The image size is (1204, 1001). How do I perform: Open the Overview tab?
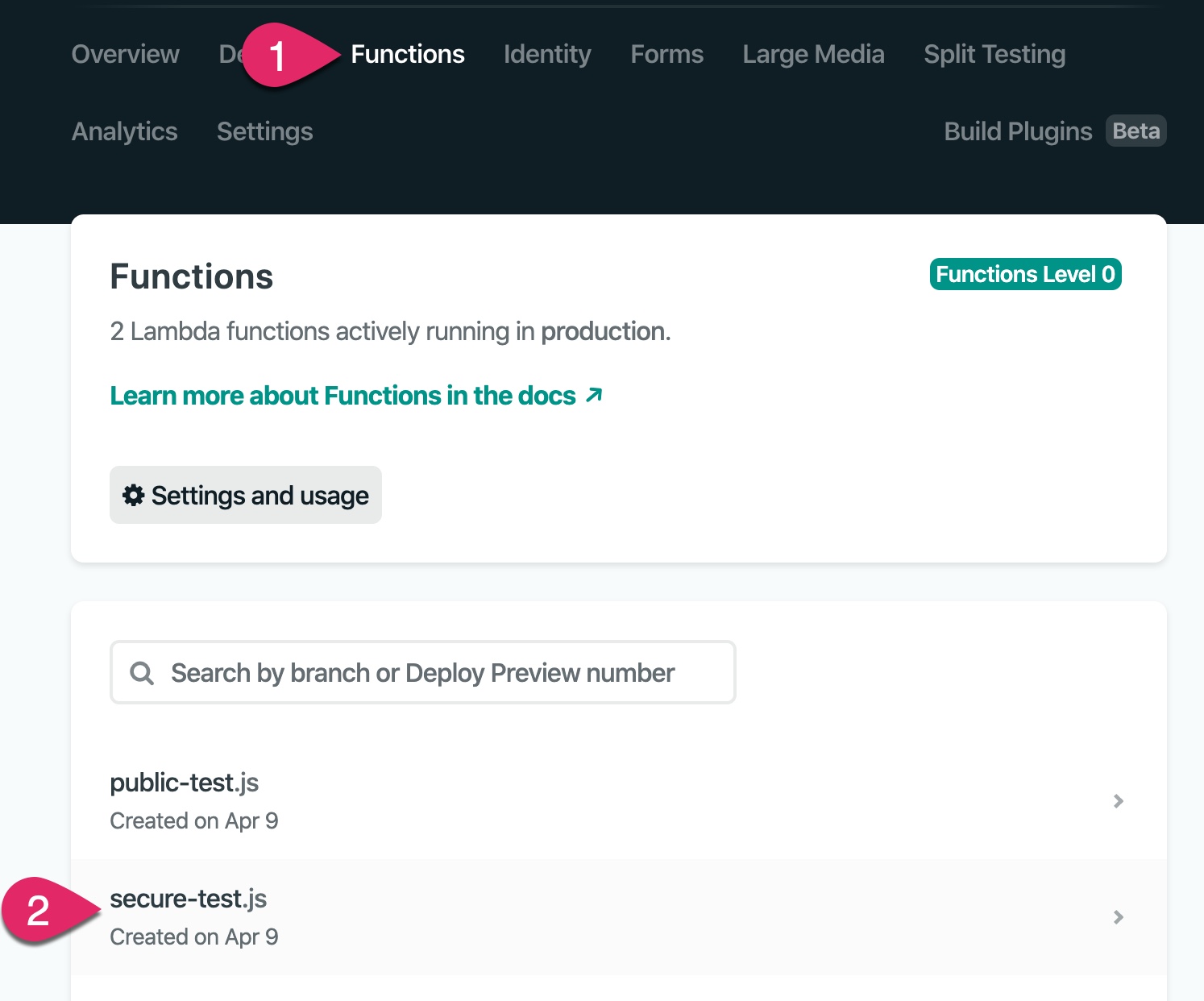point(125,54)
